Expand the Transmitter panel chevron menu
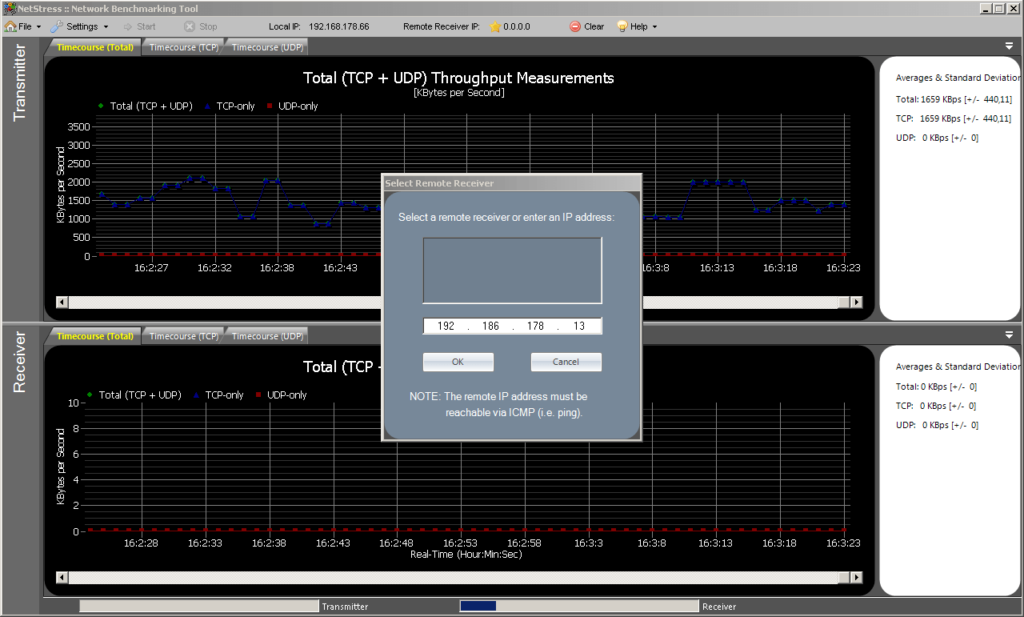 [x=1011, y=45]
